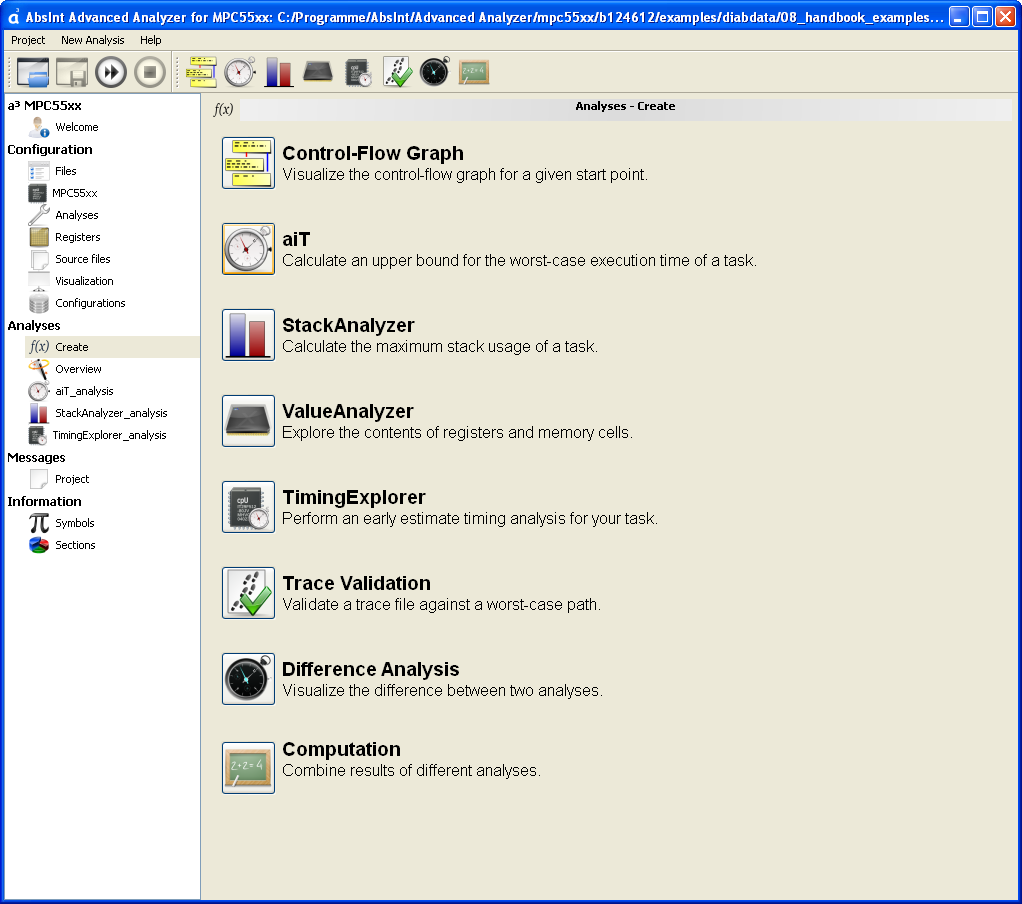Click the large aiT stopwatch icon

(x=248, y=249)
